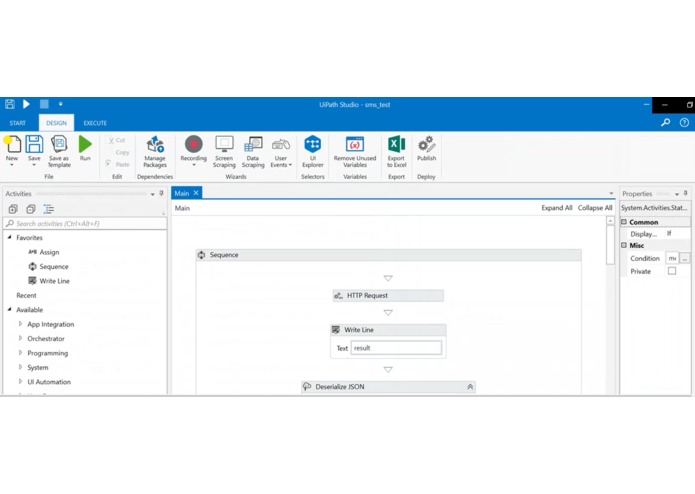
Task: Click the Search activities field
Action: [x=85, y=223]
